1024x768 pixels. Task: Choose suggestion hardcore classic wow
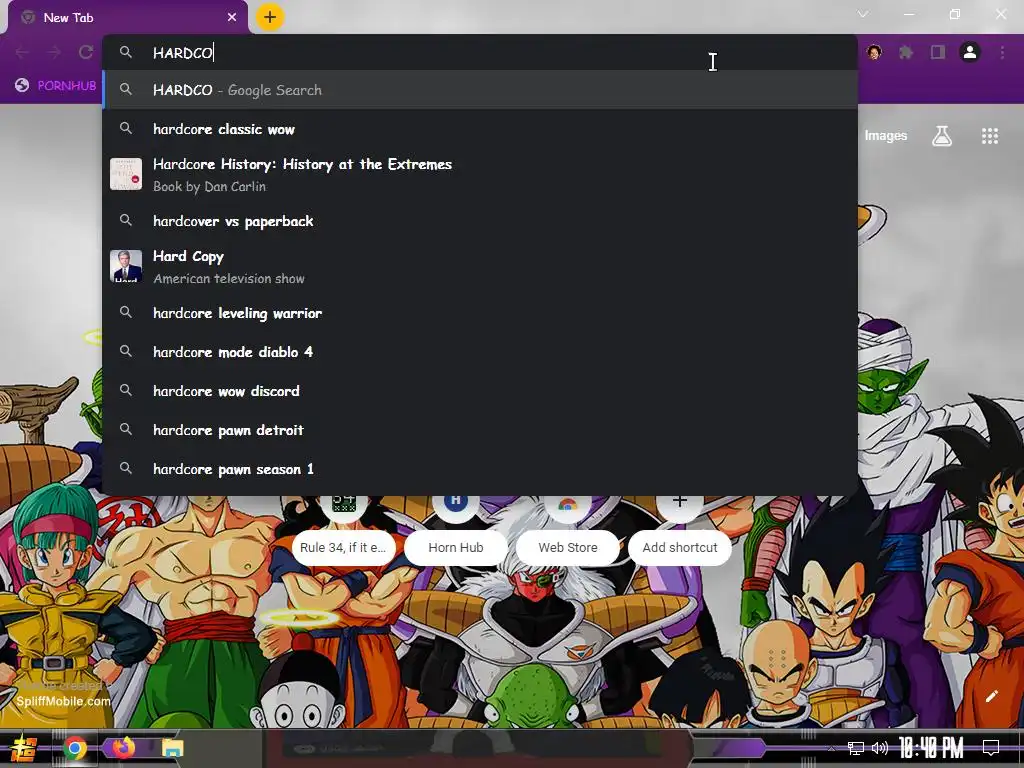tap(479, 129)
